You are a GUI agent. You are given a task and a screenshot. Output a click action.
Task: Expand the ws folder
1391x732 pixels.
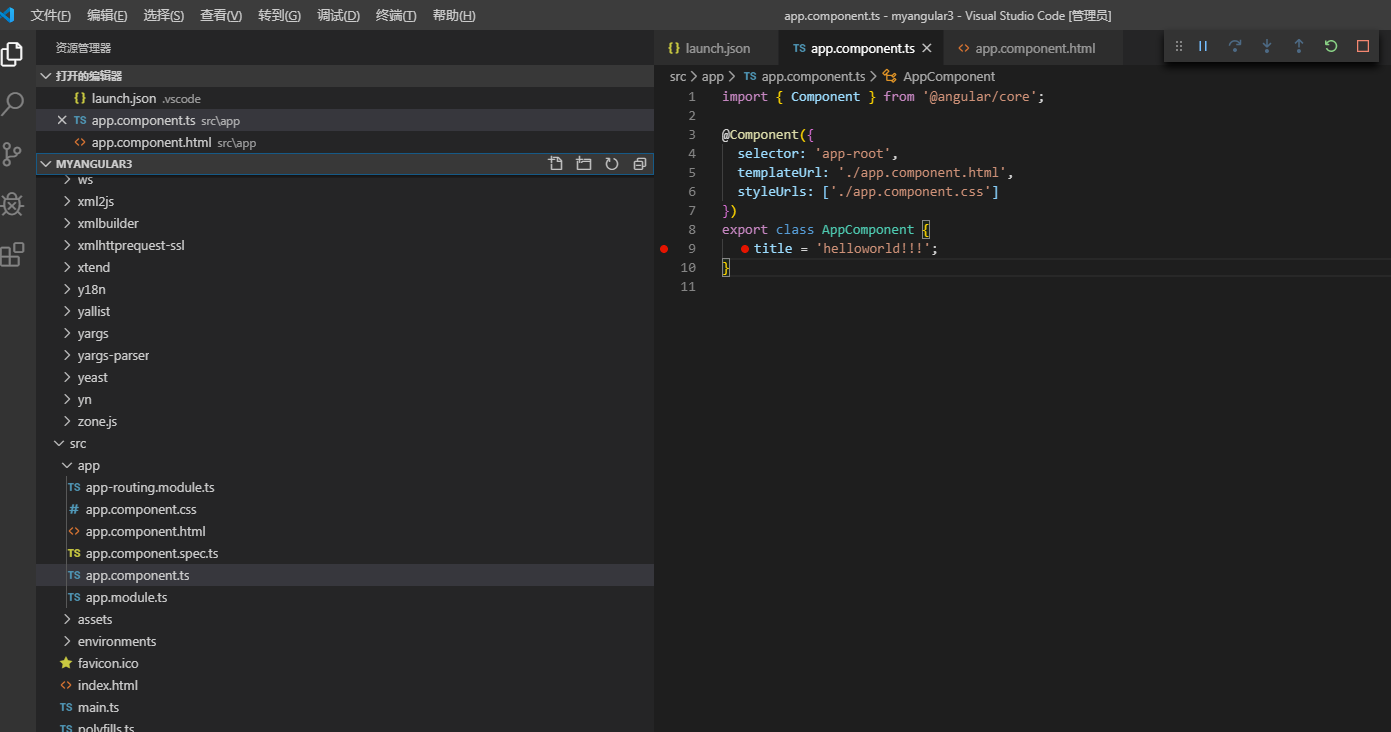click(345, 180)
